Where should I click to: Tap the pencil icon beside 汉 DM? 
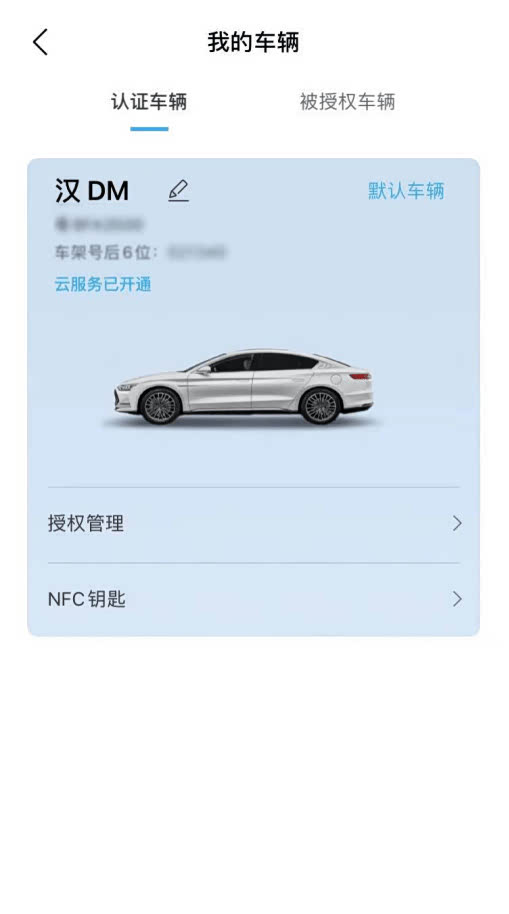[178, 191]
